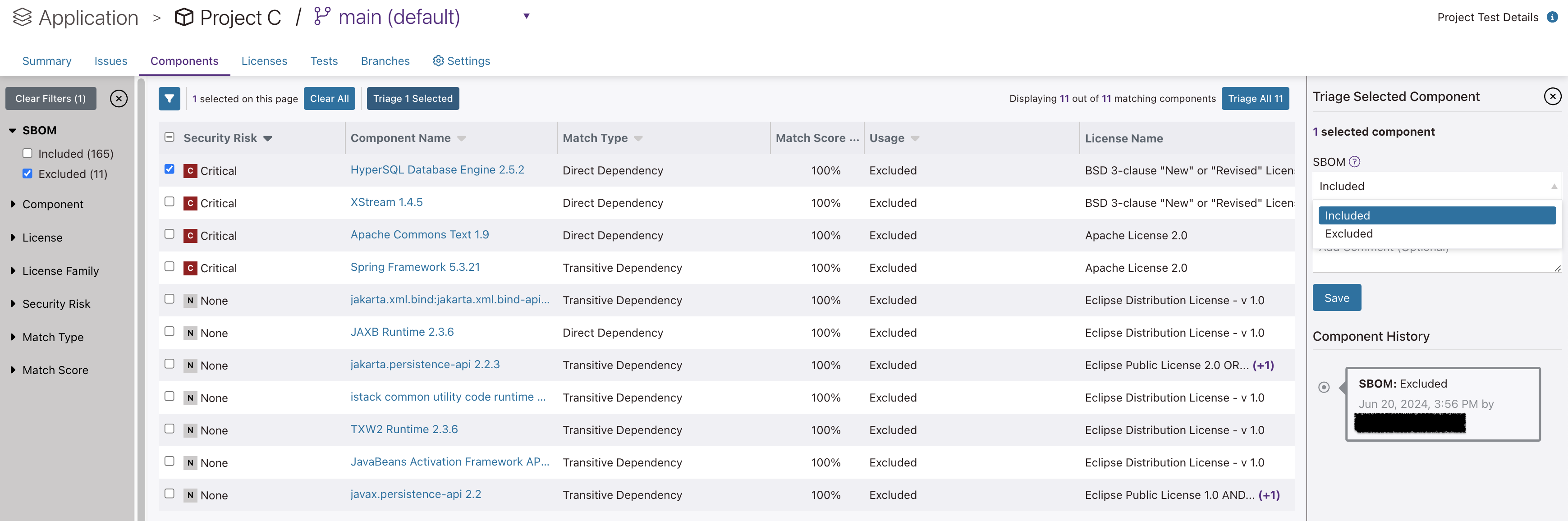Click the blue funnel filter button

[169, 99]
